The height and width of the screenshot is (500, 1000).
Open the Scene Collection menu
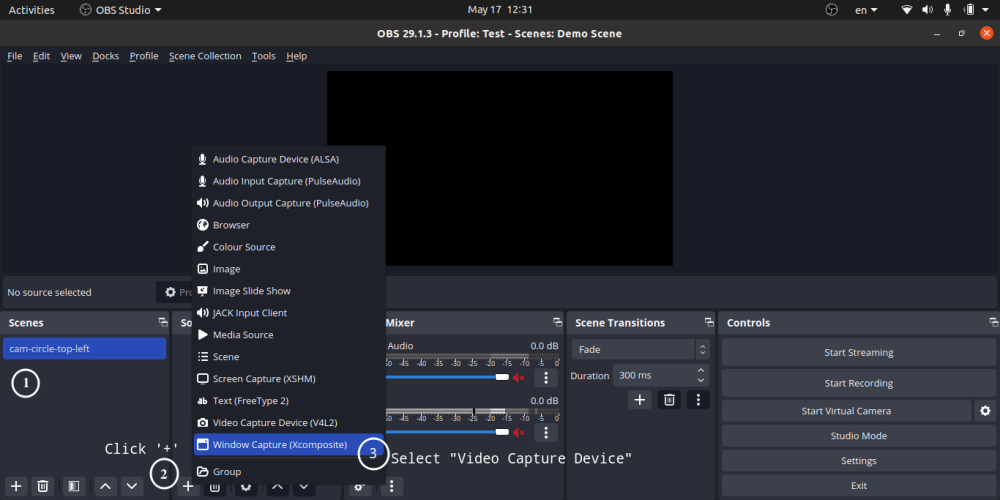click(205, 56)
